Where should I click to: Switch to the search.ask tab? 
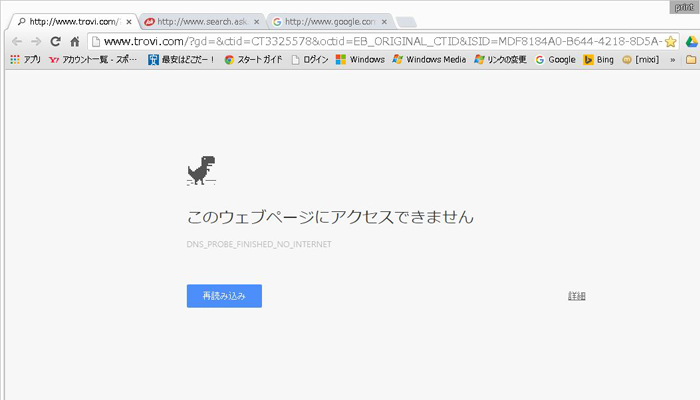[x=202, y=21]
